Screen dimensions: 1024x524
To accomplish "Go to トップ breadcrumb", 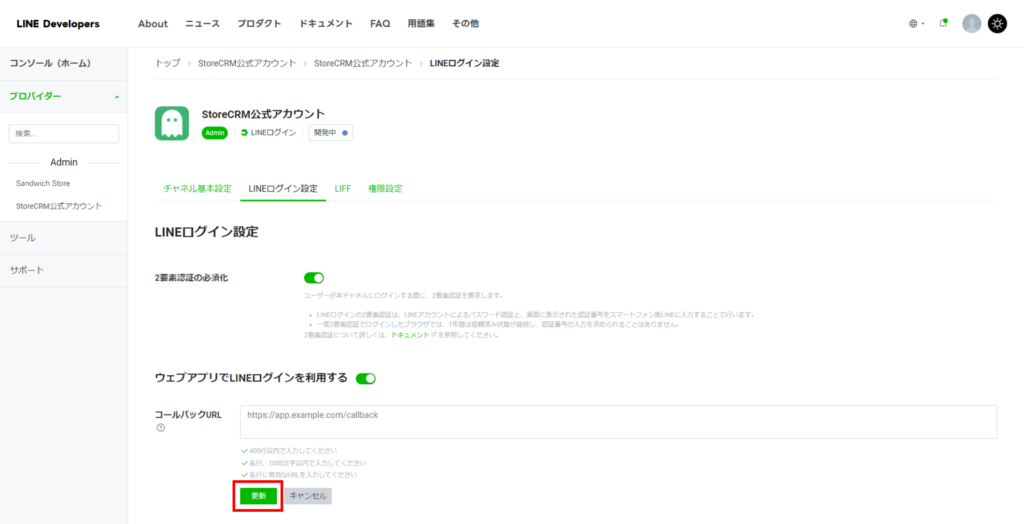I will 167,63.
